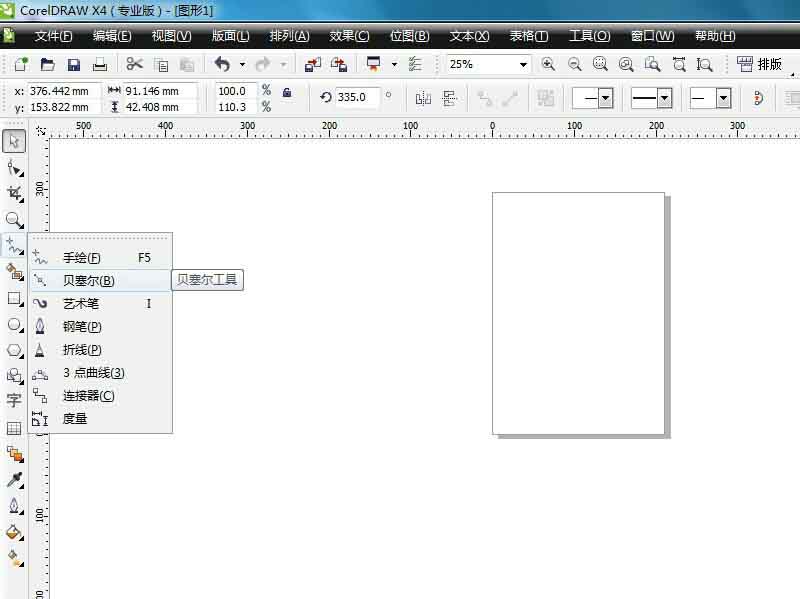The width and height of the screenshot is (800, 599).
Task: Open the end arrowhead dropdown
Action: point(723,98)
